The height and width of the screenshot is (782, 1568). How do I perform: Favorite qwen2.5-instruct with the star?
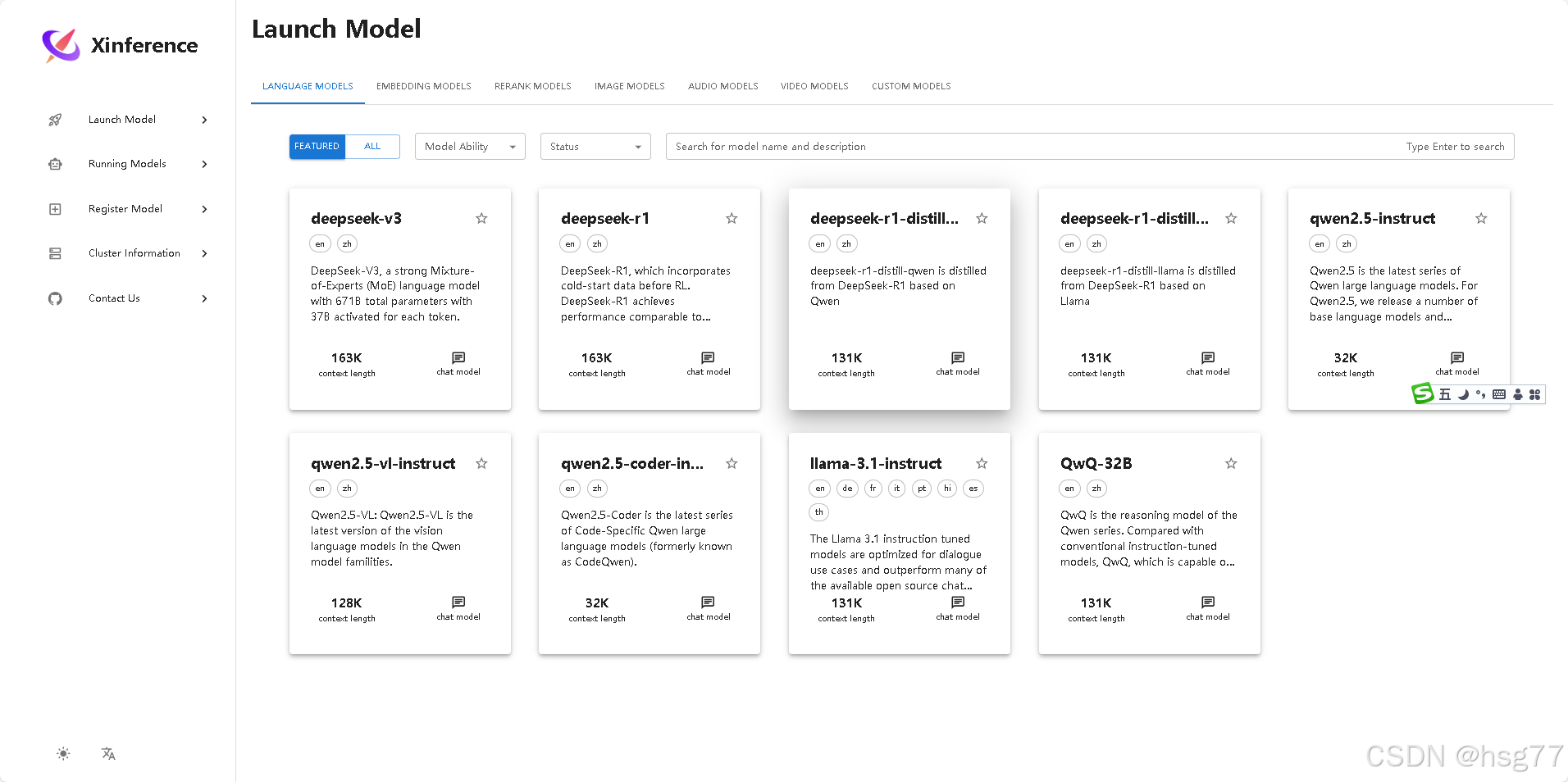(1481, 218)
